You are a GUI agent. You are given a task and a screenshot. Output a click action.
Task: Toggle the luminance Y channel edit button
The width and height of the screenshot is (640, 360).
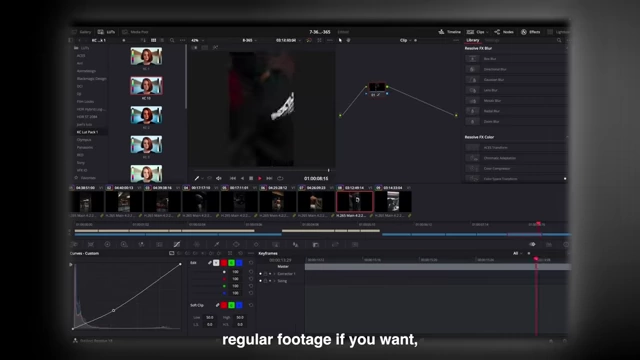click(x=216, y=263)
